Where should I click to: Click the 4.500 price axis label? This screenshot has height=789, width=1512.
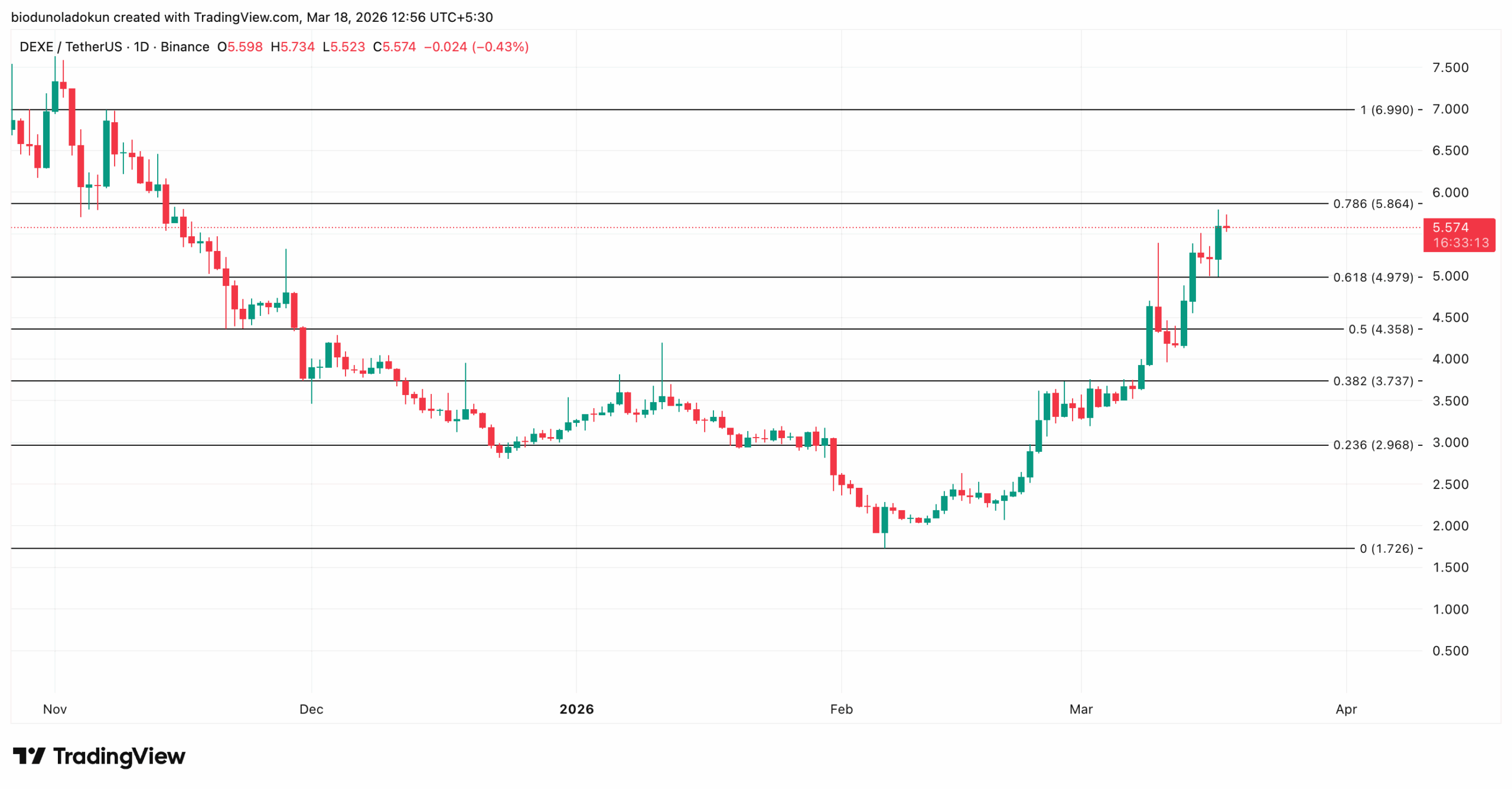pos(1450,318)
